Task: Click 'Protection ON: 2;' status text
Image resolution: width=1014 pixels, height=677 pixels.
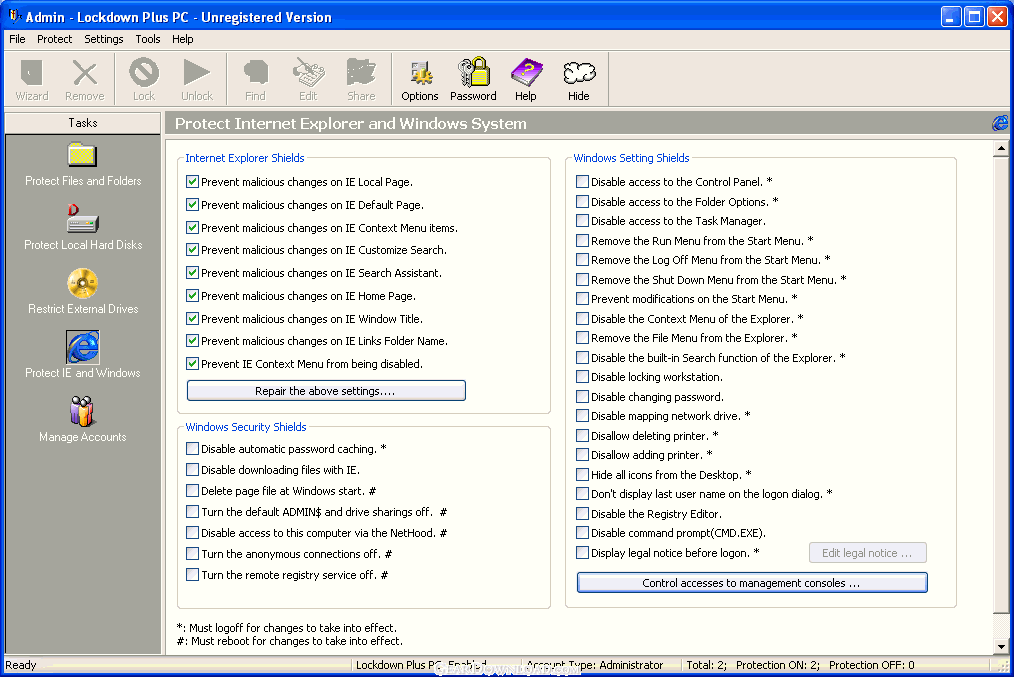Action: tap(777, 665)
